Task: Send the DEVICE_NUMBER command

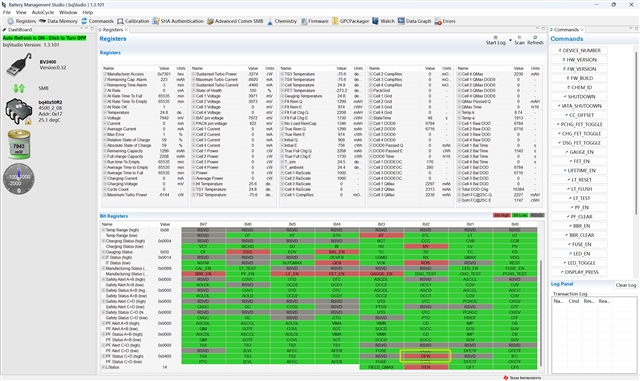Action: [579, 51]
